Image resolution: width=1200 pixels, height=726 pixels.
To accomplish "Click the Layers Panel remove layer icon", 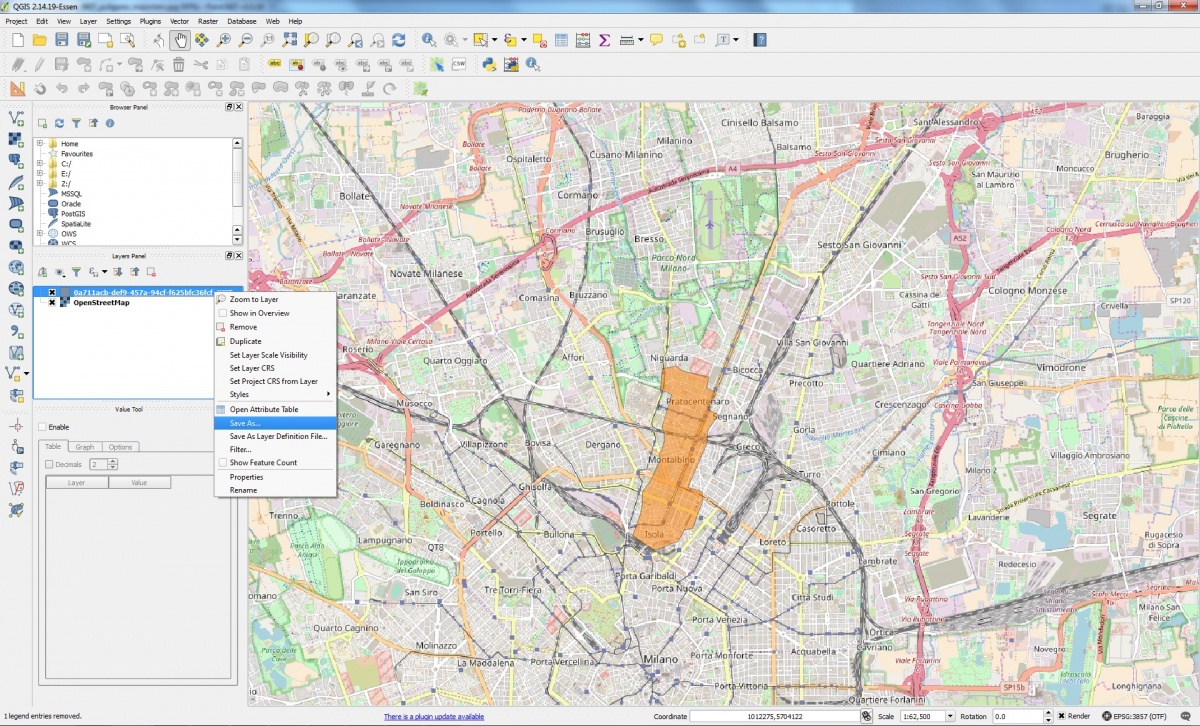I will point(151,272).
